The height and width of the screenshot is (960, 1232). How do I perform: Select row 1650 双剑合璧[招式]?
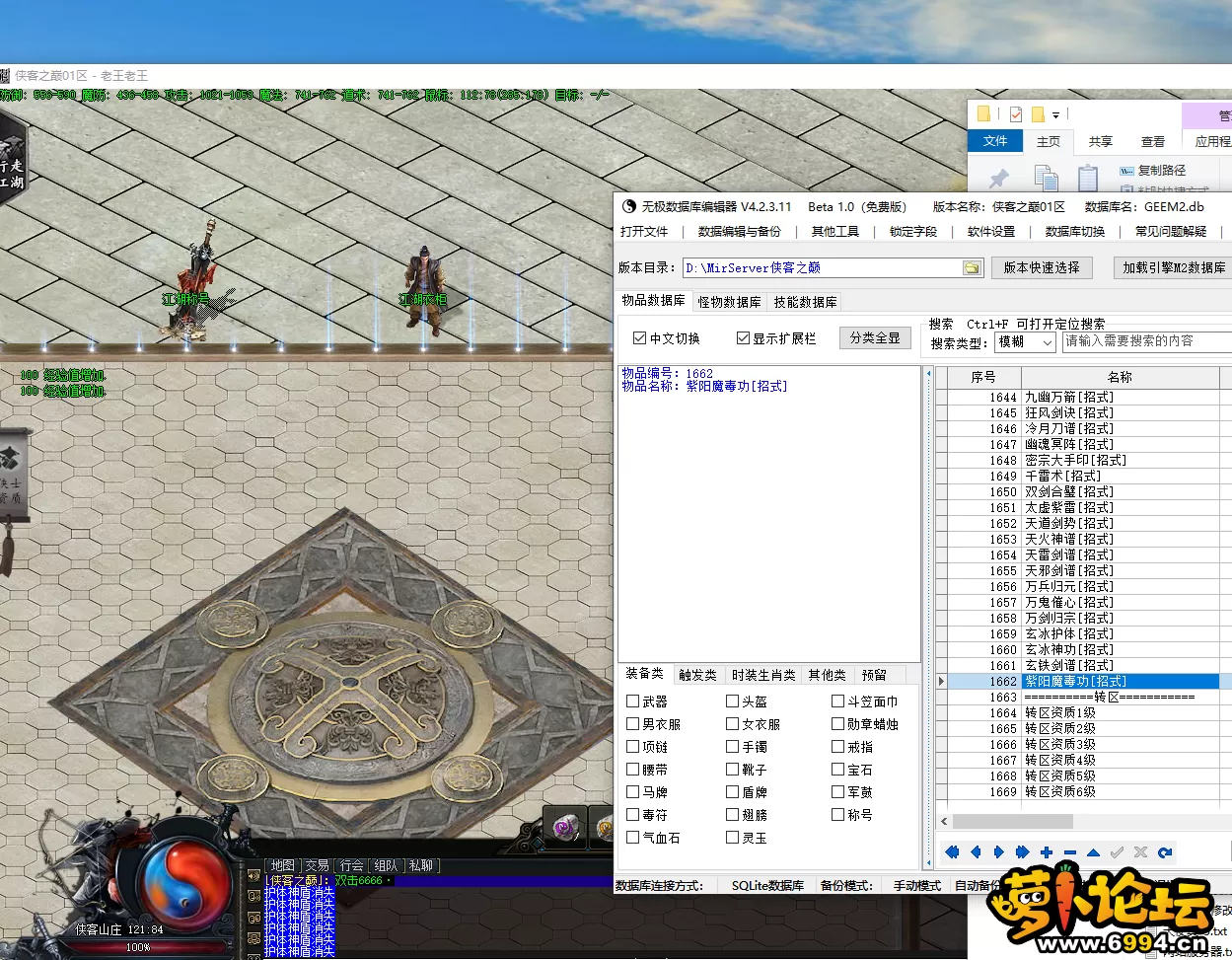1083,491
